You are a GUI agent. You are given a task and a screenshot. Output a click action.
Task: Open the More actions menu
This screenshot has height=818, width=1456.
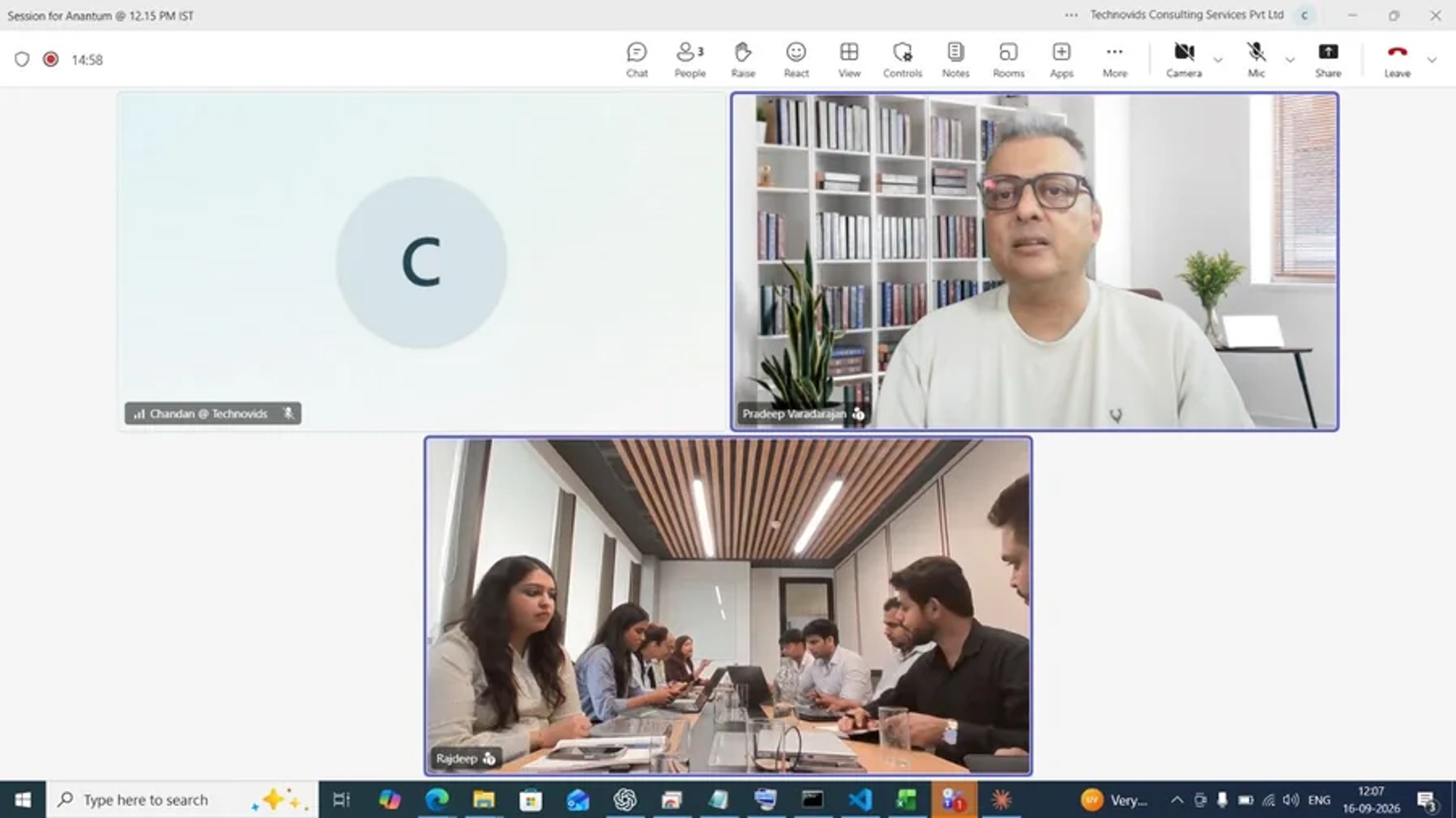click(x=1115, y=60)
